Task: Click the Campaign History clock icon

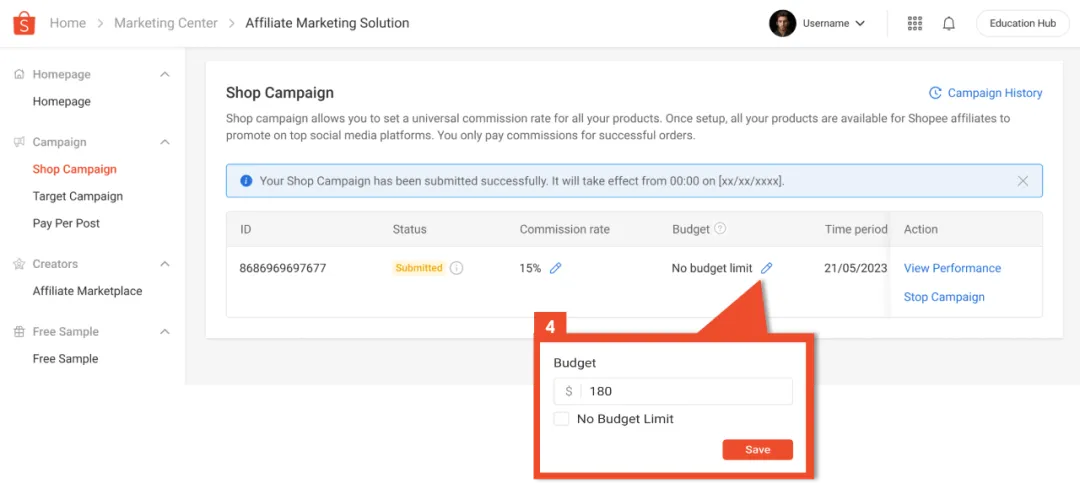Action: 935,93
